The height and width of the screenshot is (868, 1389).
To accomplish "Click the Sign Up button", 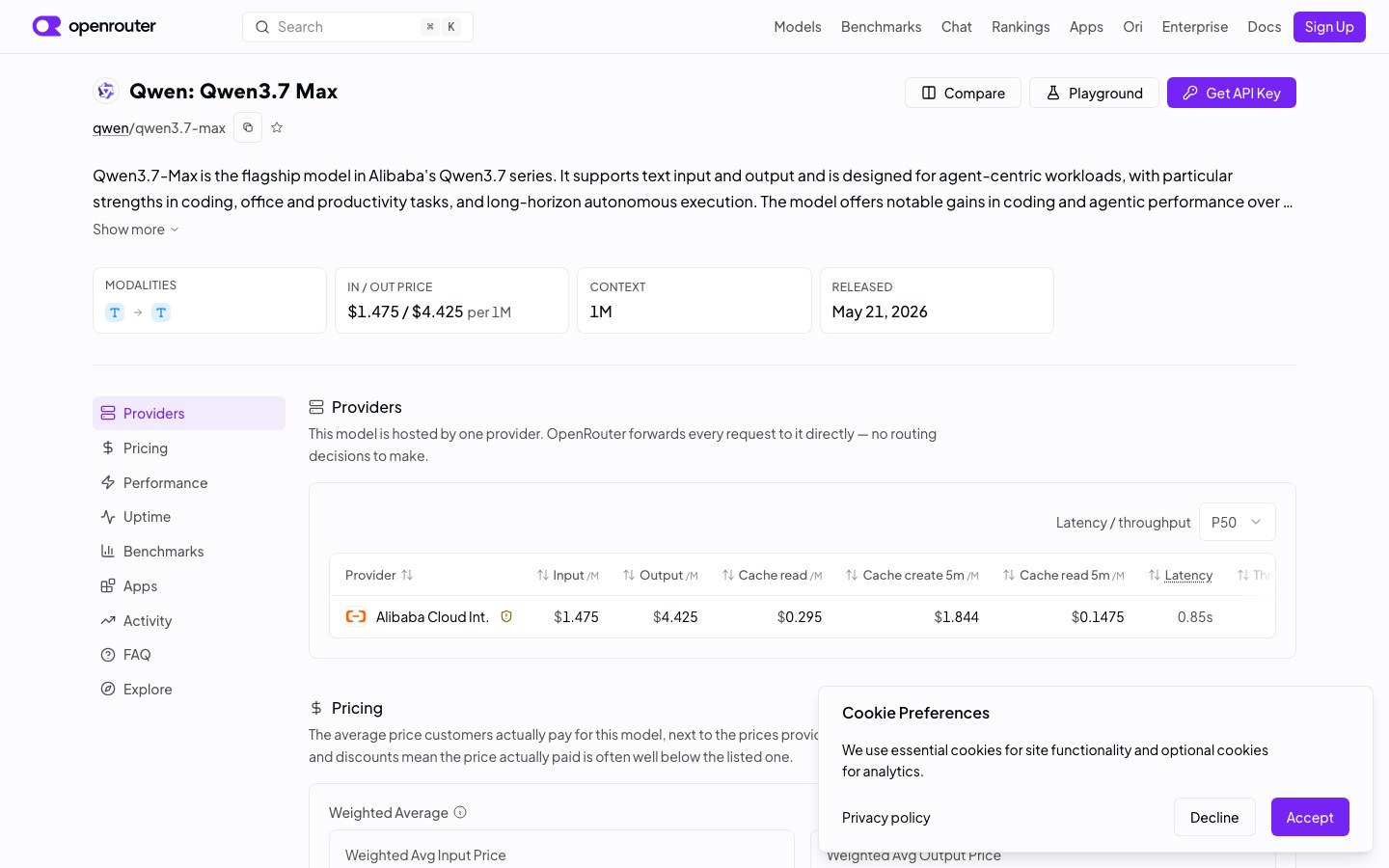I will (1329, 27).
